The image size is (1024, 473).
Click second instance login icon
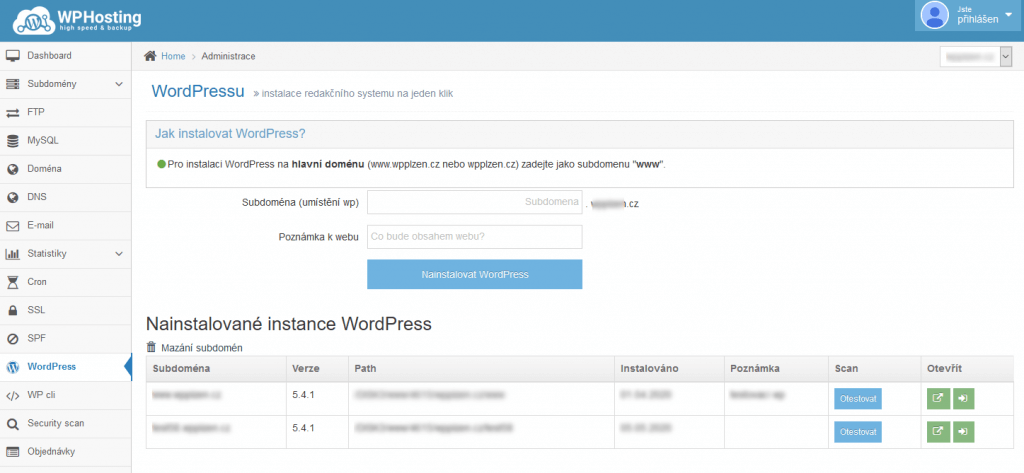(x=963, y=432)
